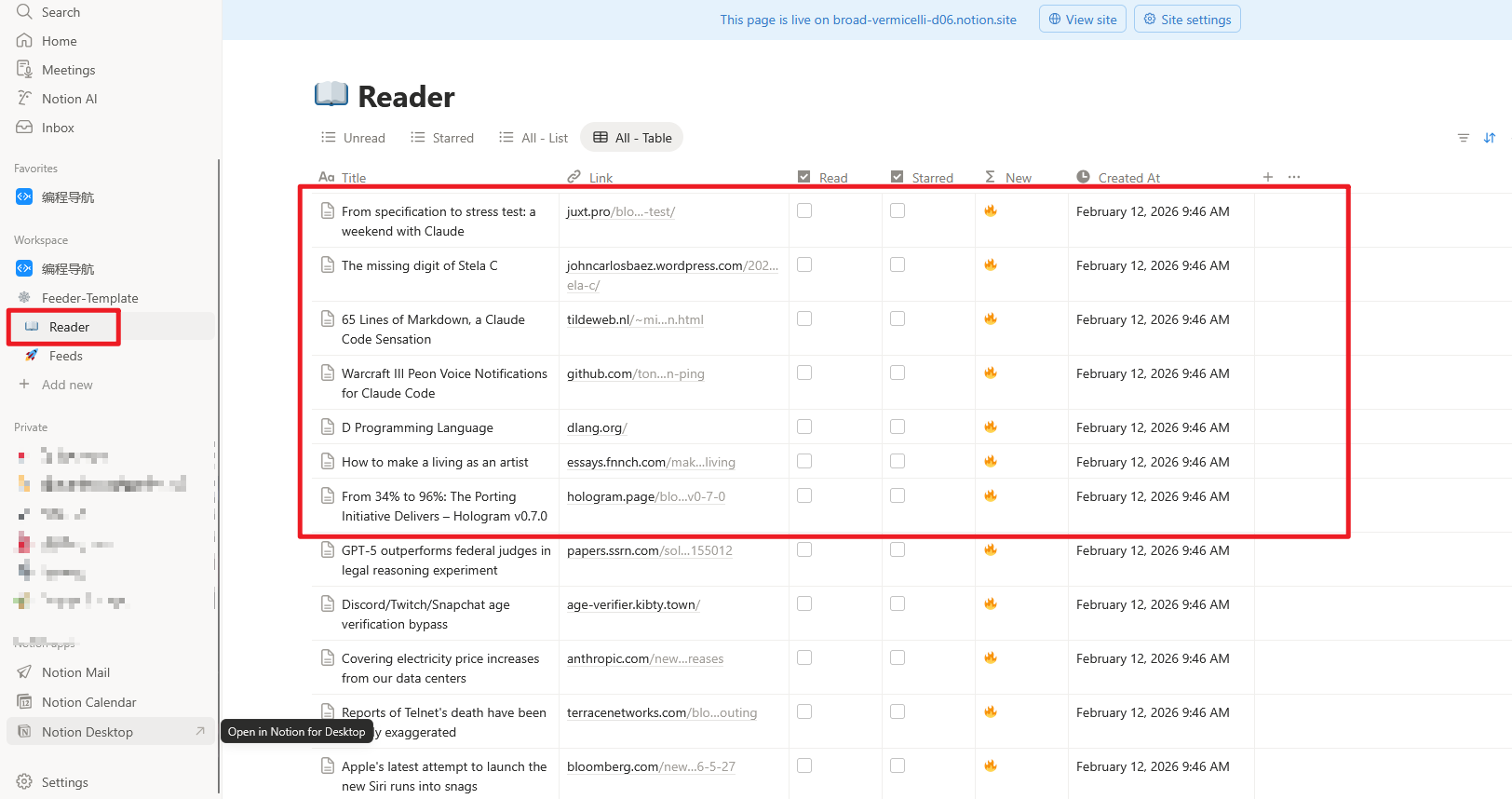
Task: Open anthropic.com link
Action: pos(645,658)
